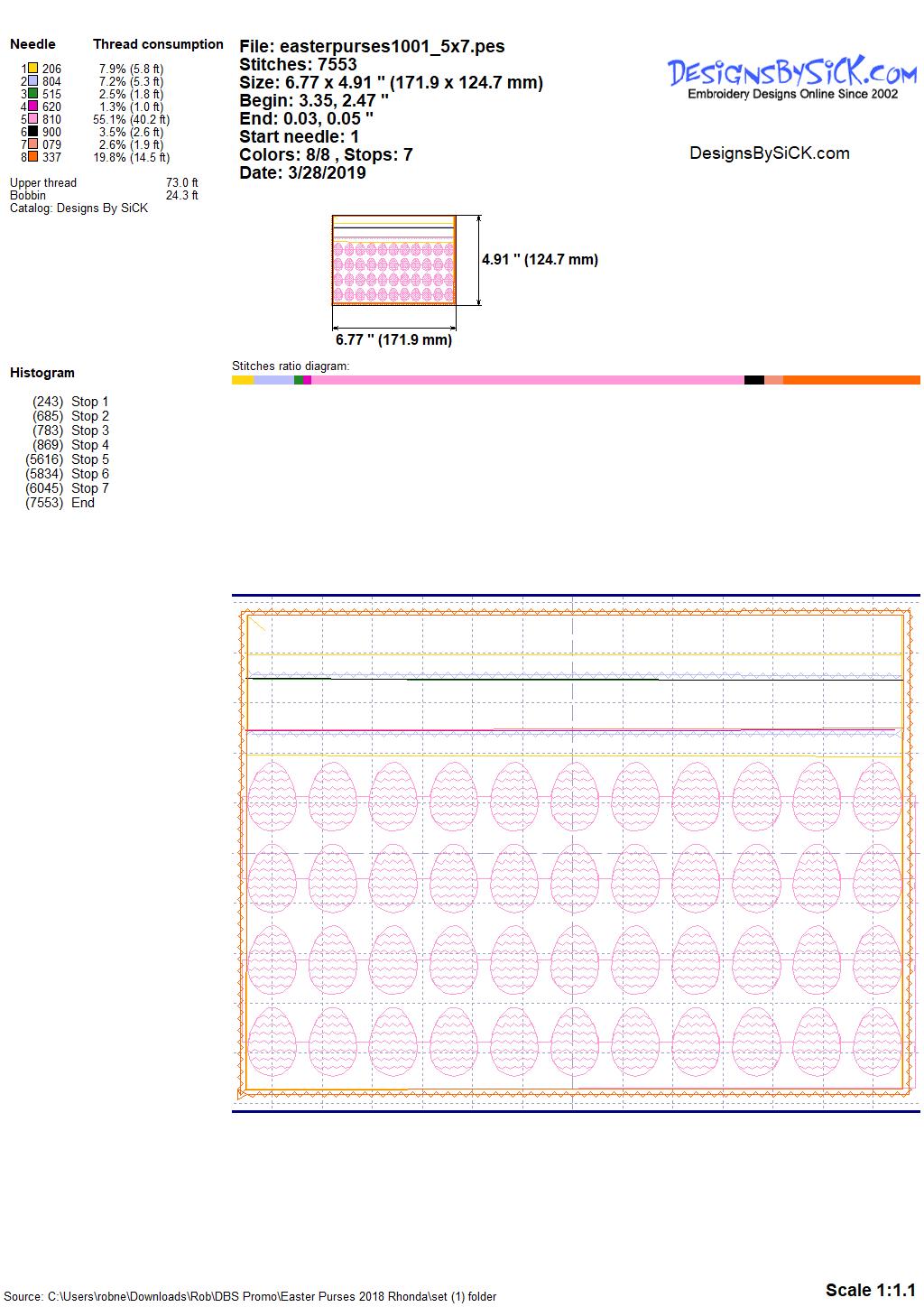Click the orange segment of the stitches ratio bar

click(851, 380)
